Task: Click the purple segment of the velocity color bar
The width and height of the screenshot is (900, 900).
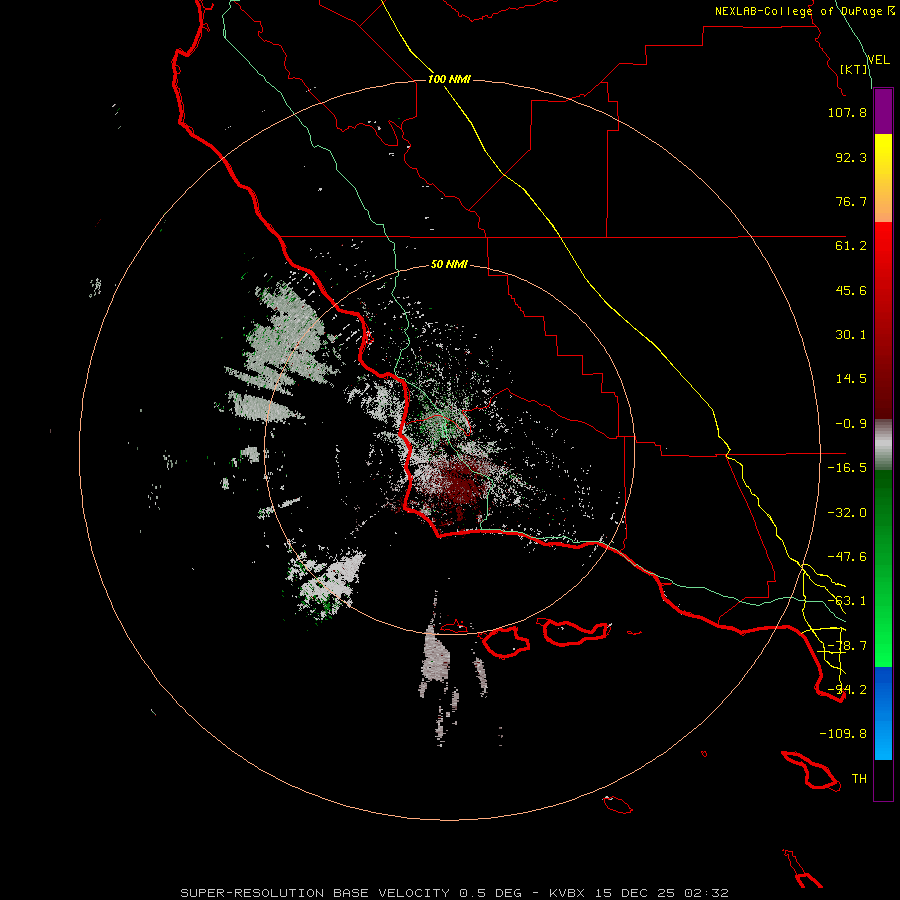Action: coord(883,112)
